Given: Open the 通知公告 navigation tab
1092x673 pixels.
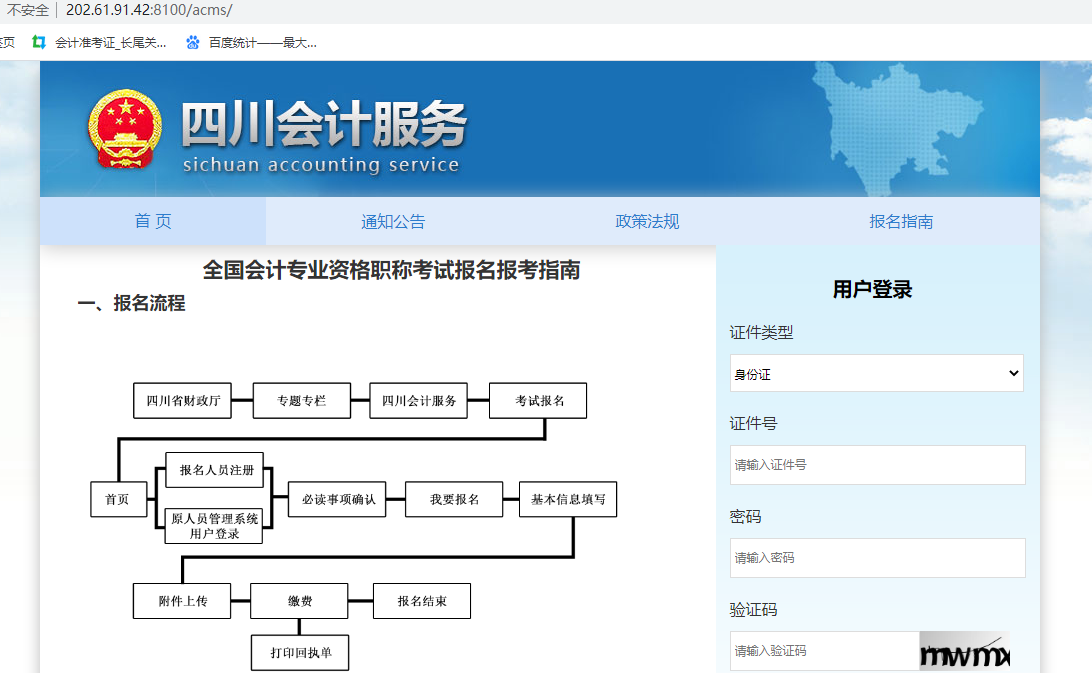Looking at the screenshot, I should pyautogui.click(x=393, y=221).
